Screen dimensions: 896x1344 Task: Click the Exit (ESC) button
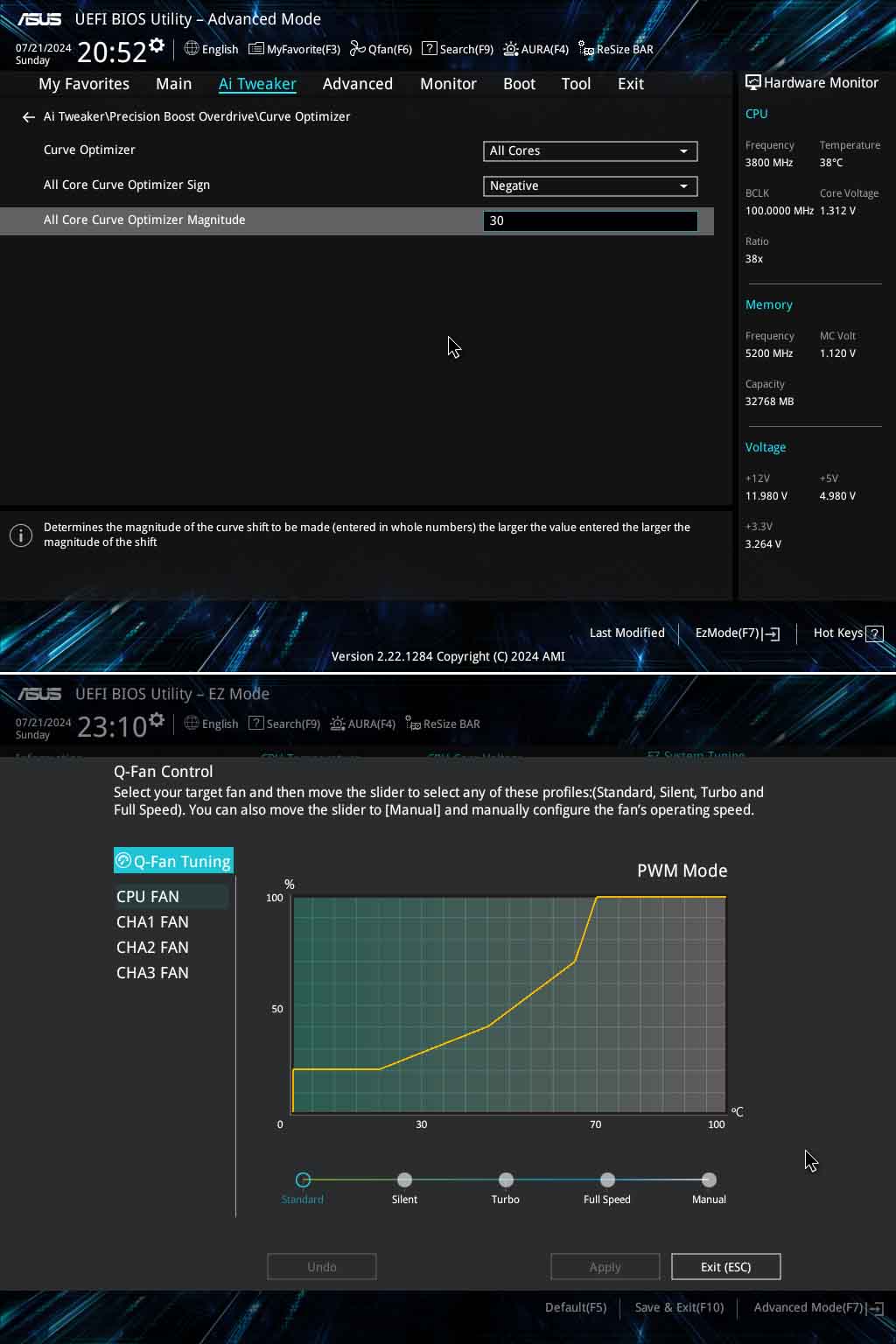(725, 1266)
